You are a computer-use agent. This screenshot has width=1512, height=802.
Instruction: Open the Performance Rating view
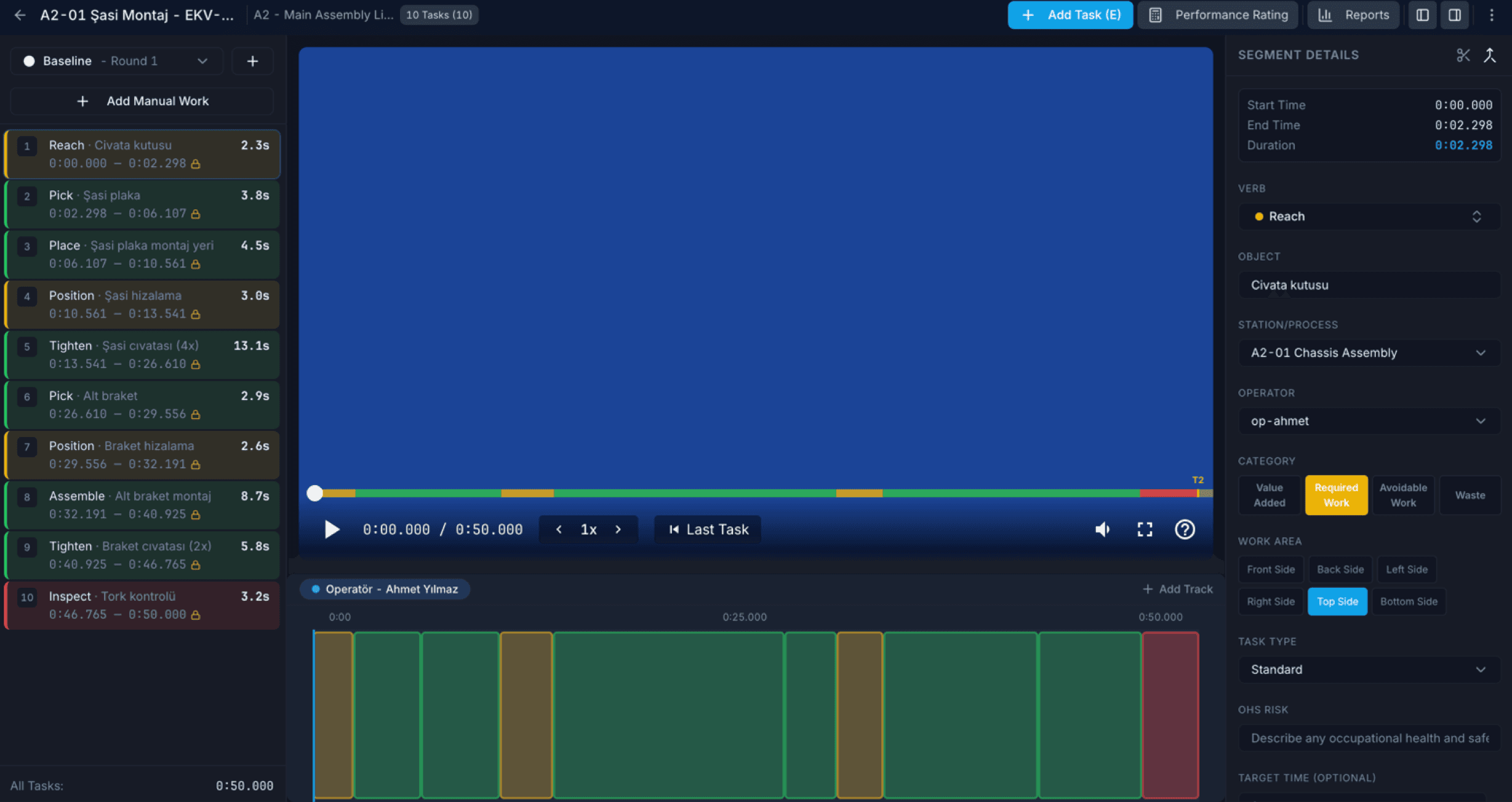pyautogui.click(x=1217, y=14)
